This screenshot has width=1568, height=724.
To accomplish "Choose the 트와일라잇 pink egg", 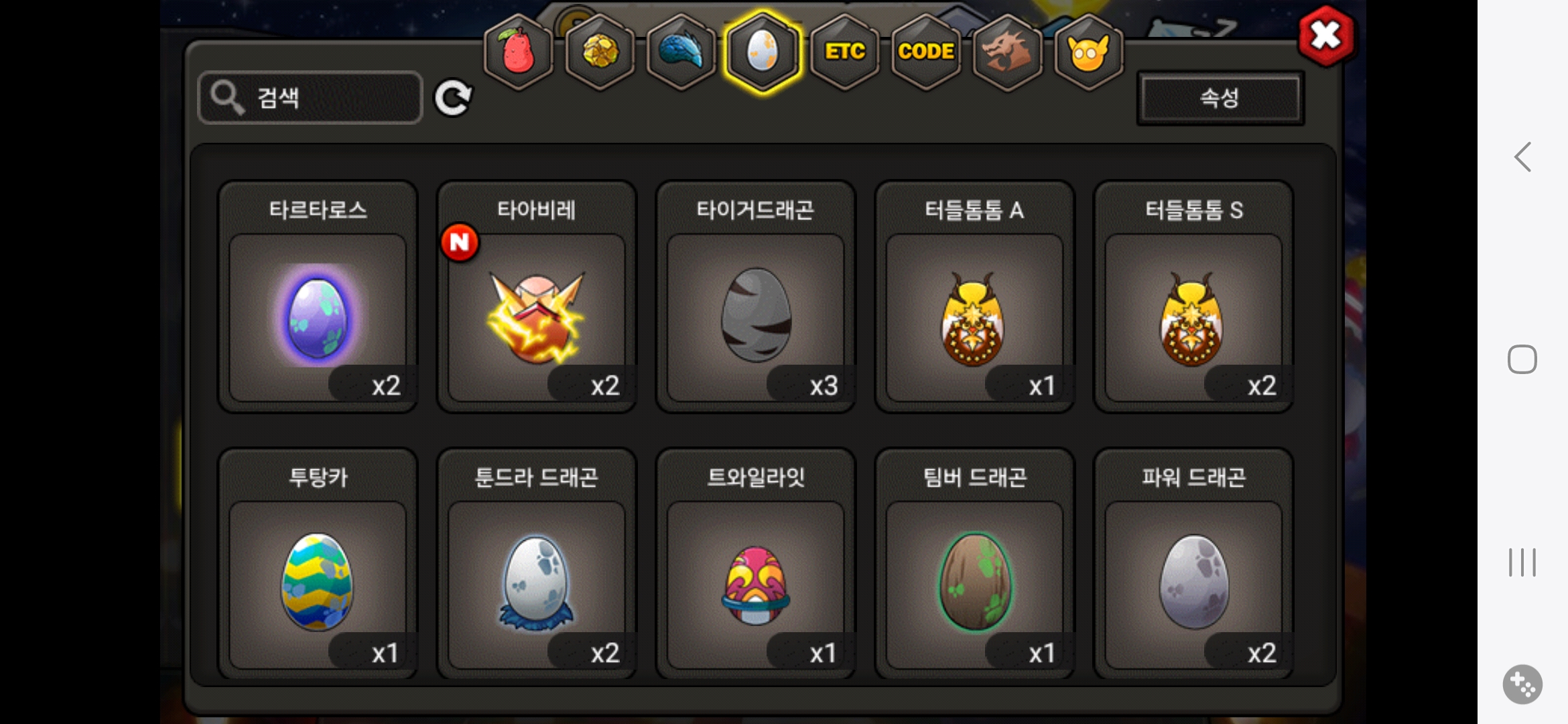I will [x=755, y=564].
